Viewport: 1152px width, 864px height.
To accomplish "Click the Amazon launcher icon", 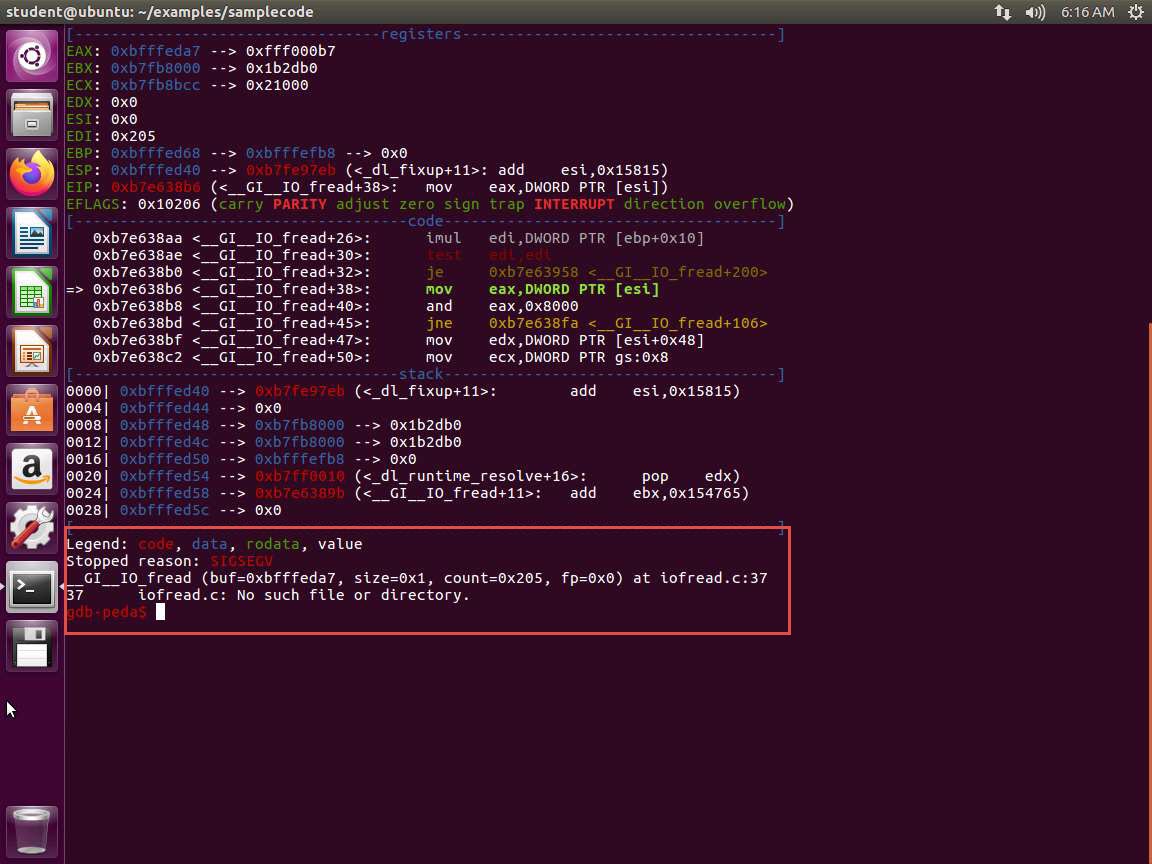I will [32, 469].
